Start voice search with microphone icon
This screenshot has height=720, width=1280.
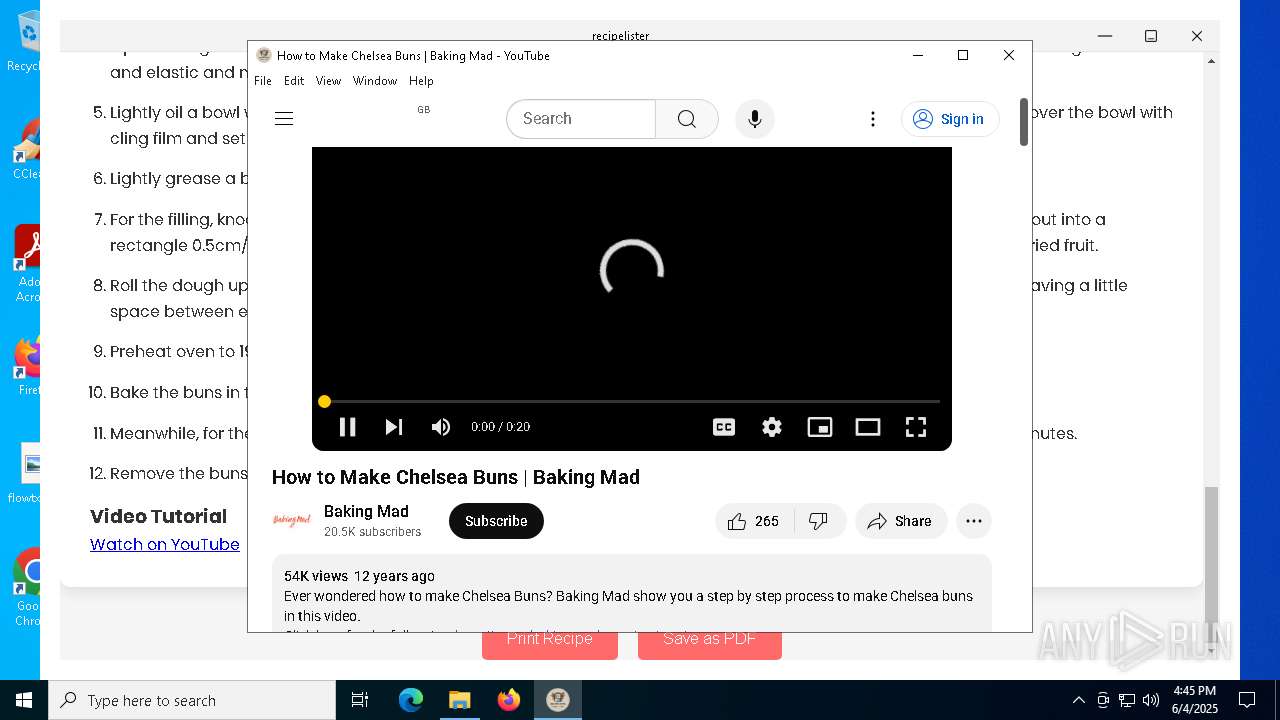(755, 119)
